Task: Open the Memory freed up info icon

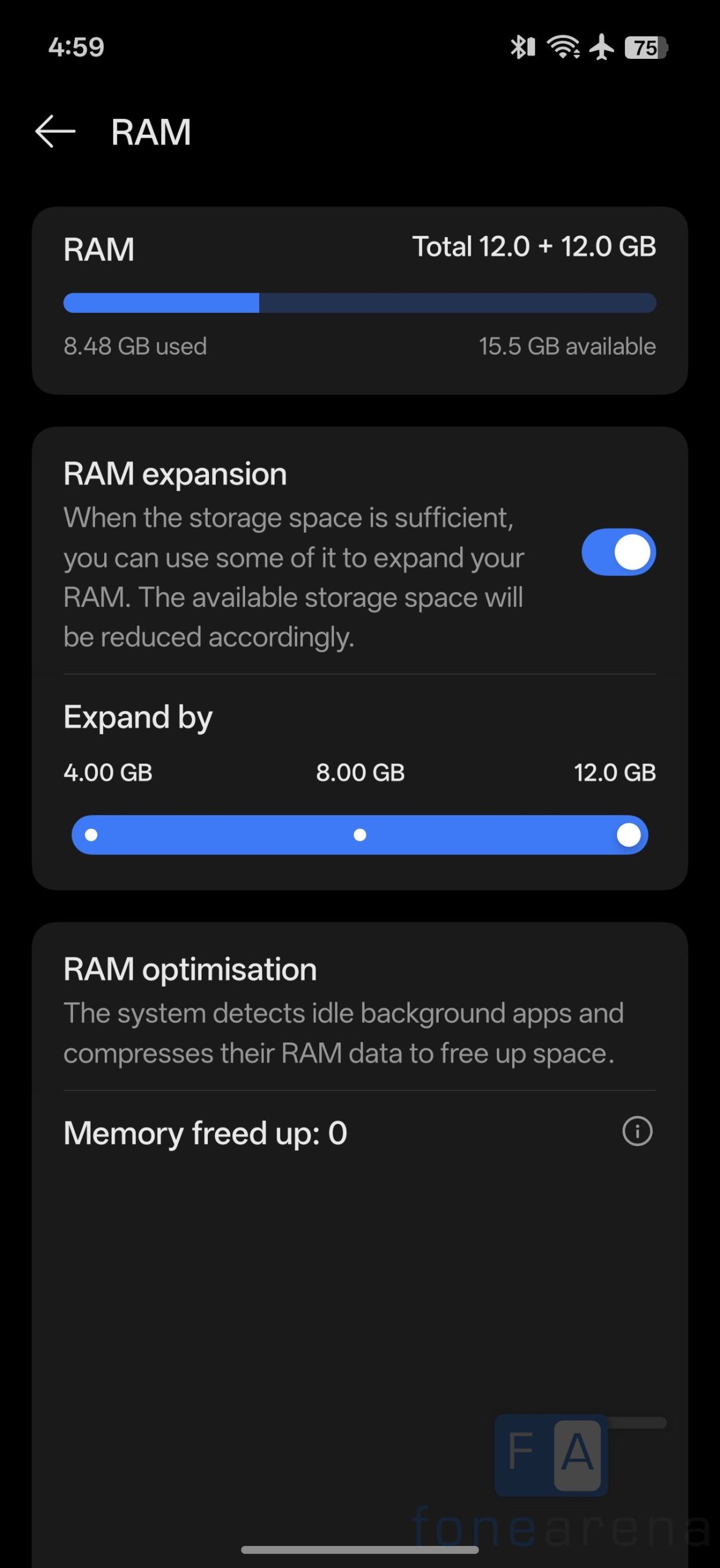Action: tap(637, 1131)
